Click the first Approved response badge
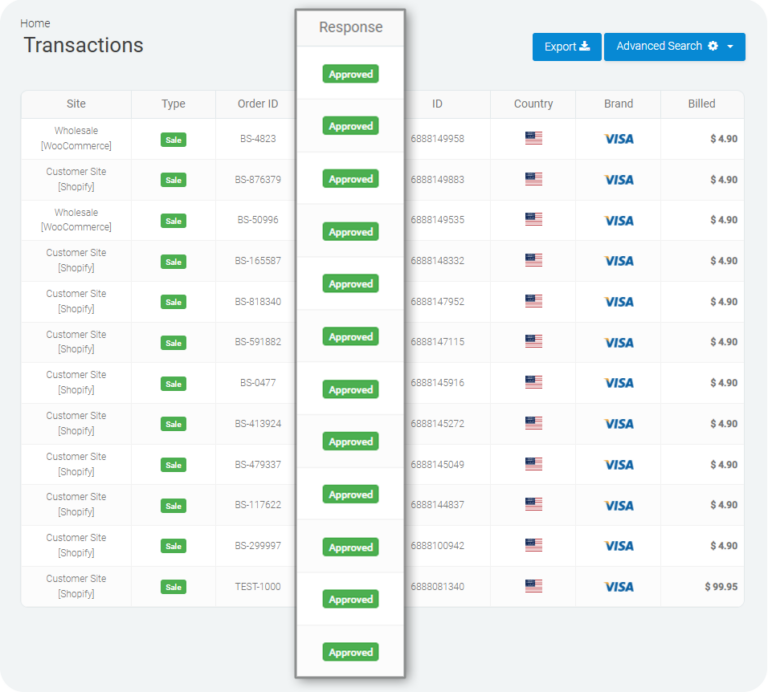768x692 pixels. 350,74
